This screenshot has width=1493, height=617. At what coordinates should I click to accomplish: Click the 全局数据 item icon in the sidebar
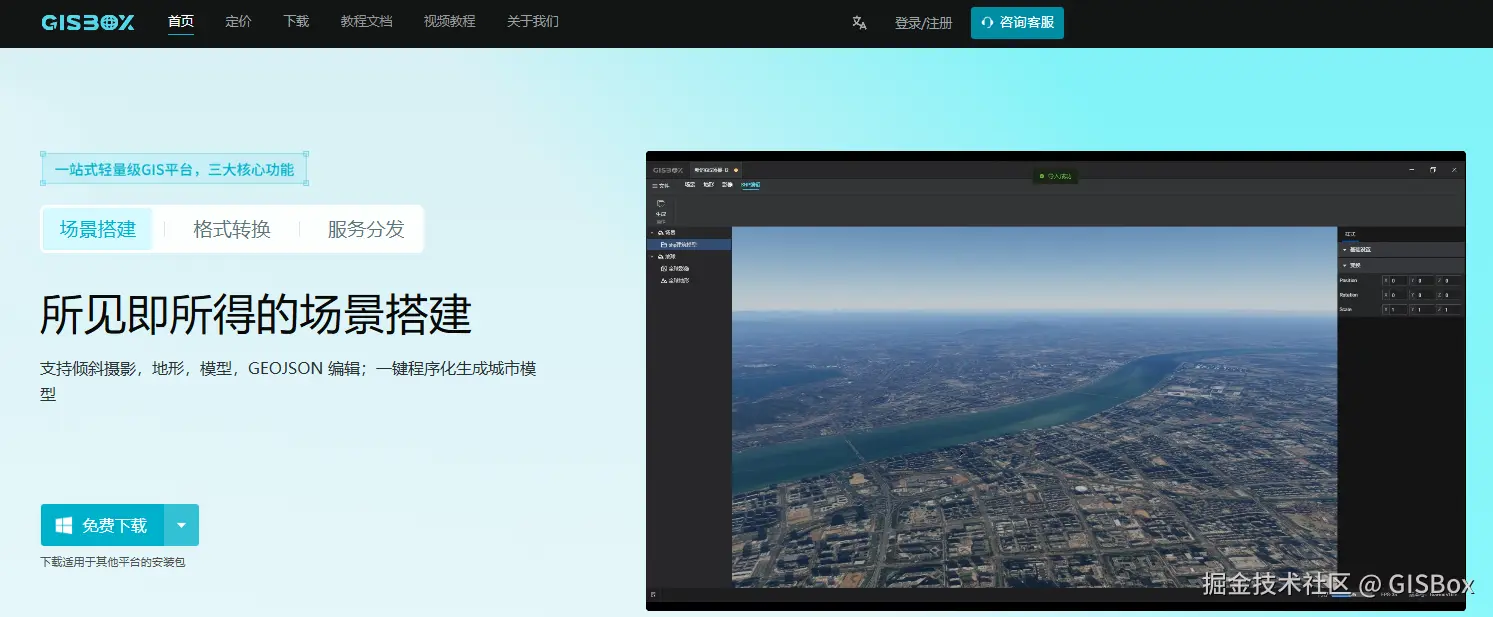tap(662, 268)
